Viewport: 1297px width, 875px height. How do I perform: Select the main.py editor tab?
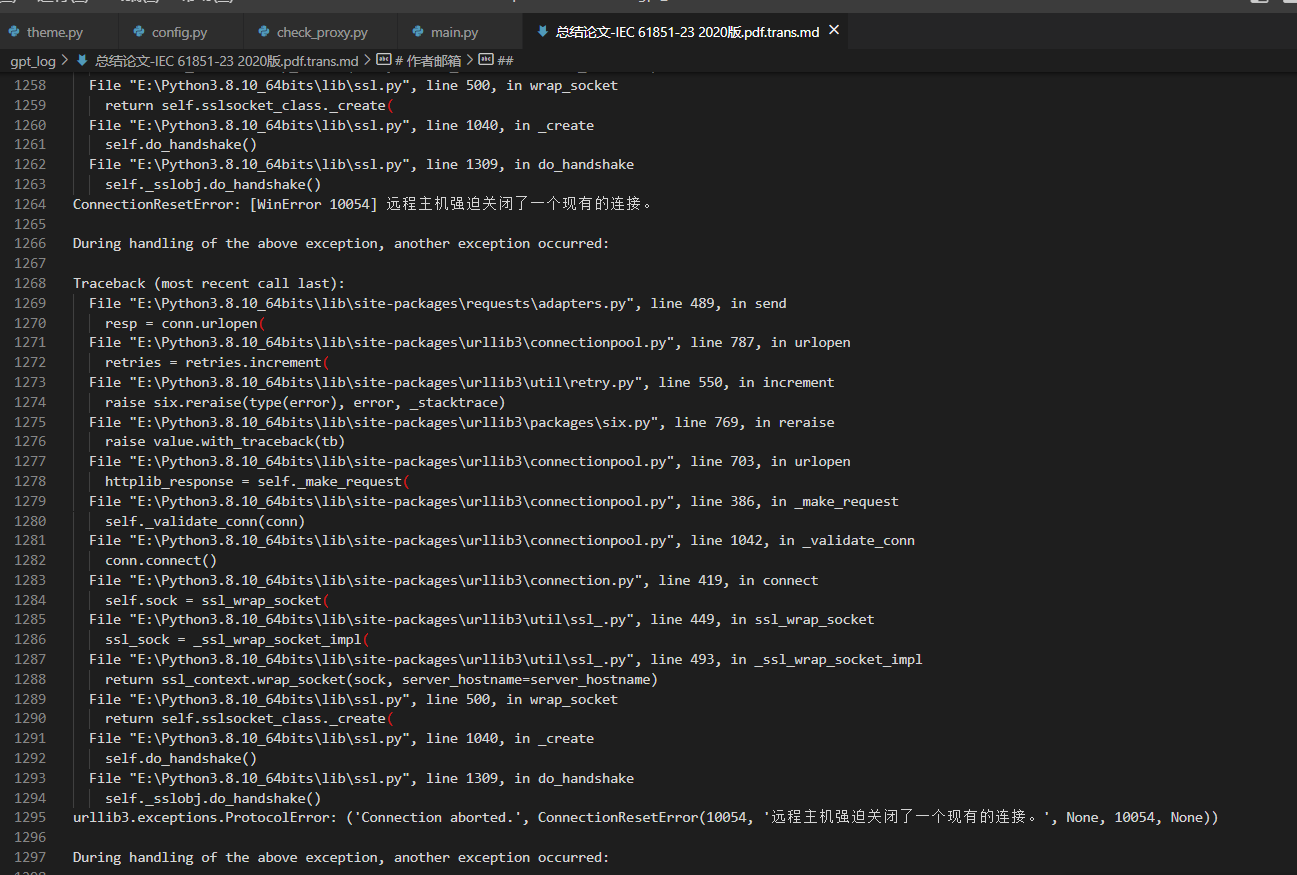click(455, 33)
